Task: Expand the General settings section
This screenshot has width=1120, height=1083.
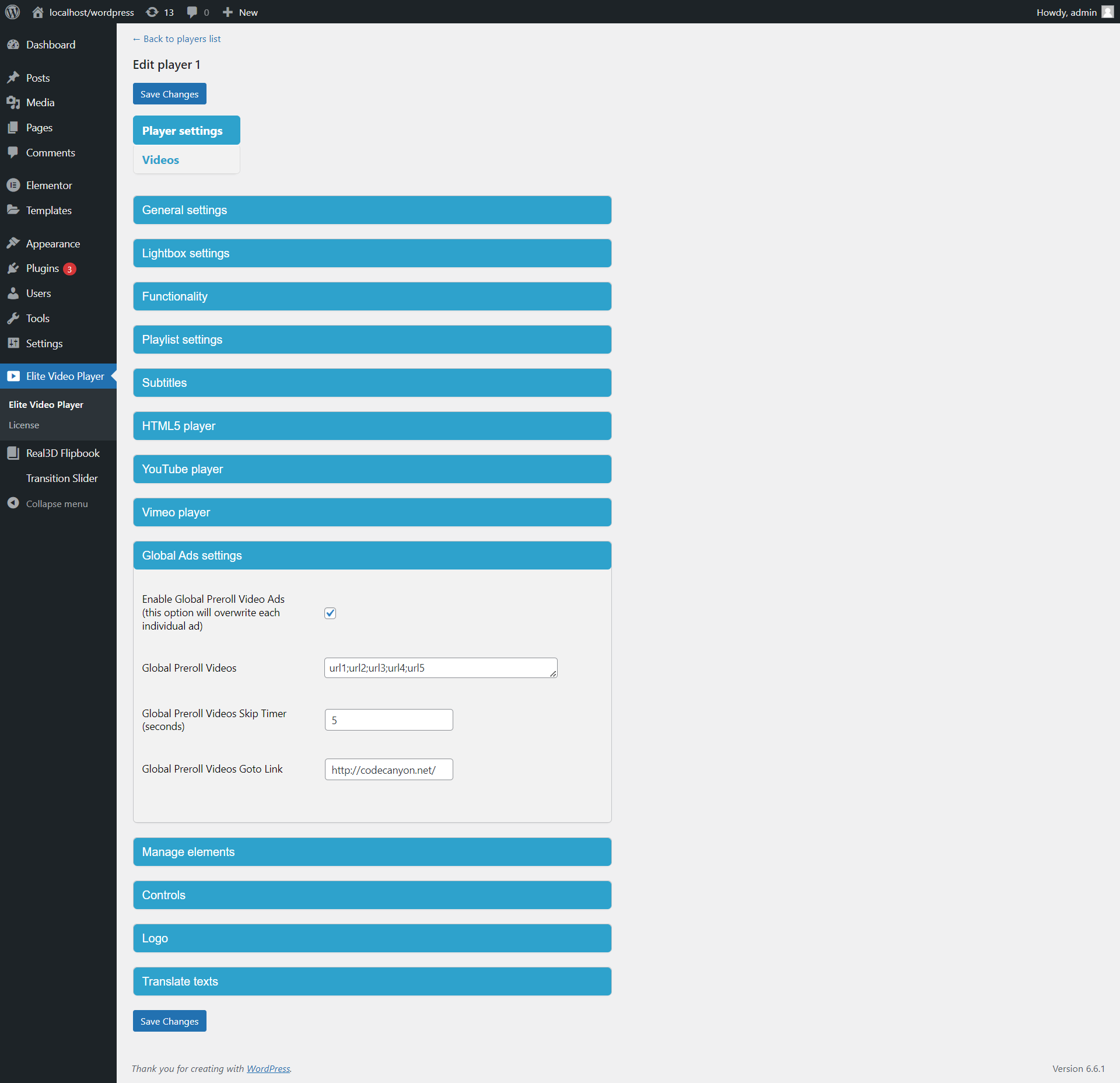Action: tap(372, 210)
